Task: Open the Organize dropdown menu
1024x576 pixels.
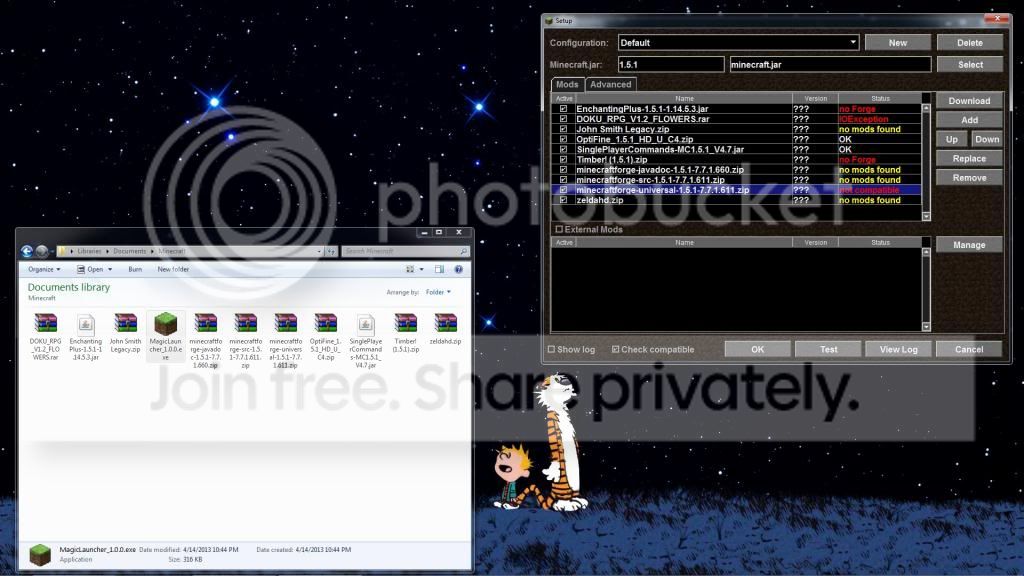Action: [44, 269]
